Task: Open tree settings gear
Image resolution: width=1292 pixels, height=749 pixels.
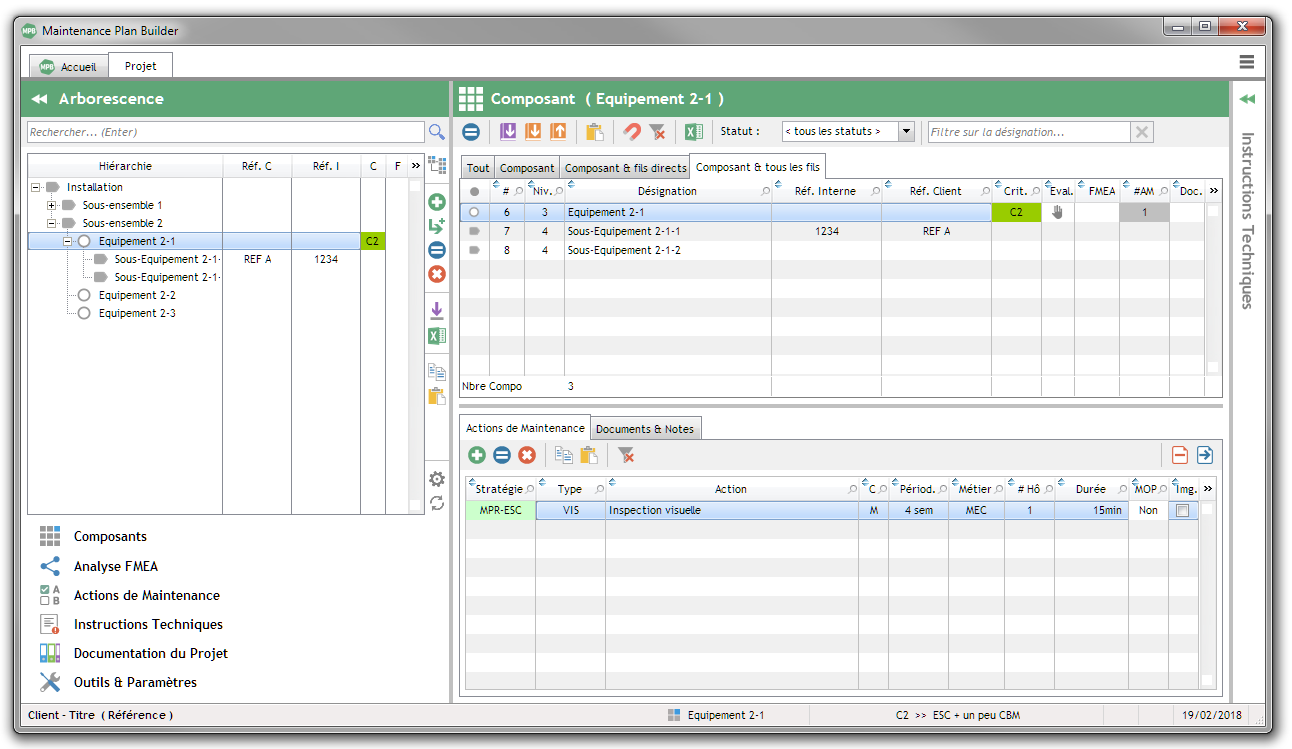Action: [437, 479]
